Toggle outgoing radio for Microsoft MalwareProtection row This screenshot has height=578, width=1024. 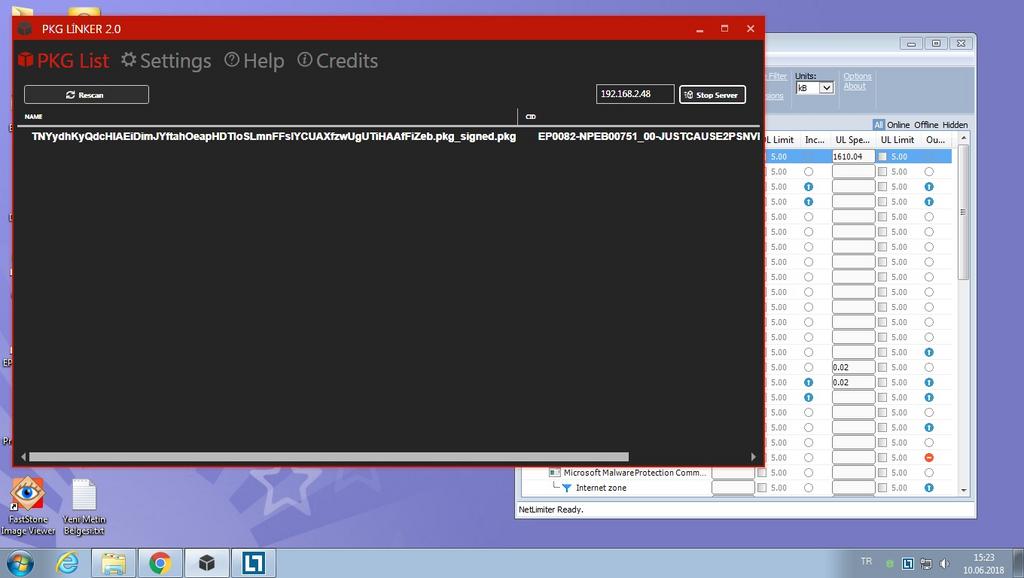(x=929, y=473)
